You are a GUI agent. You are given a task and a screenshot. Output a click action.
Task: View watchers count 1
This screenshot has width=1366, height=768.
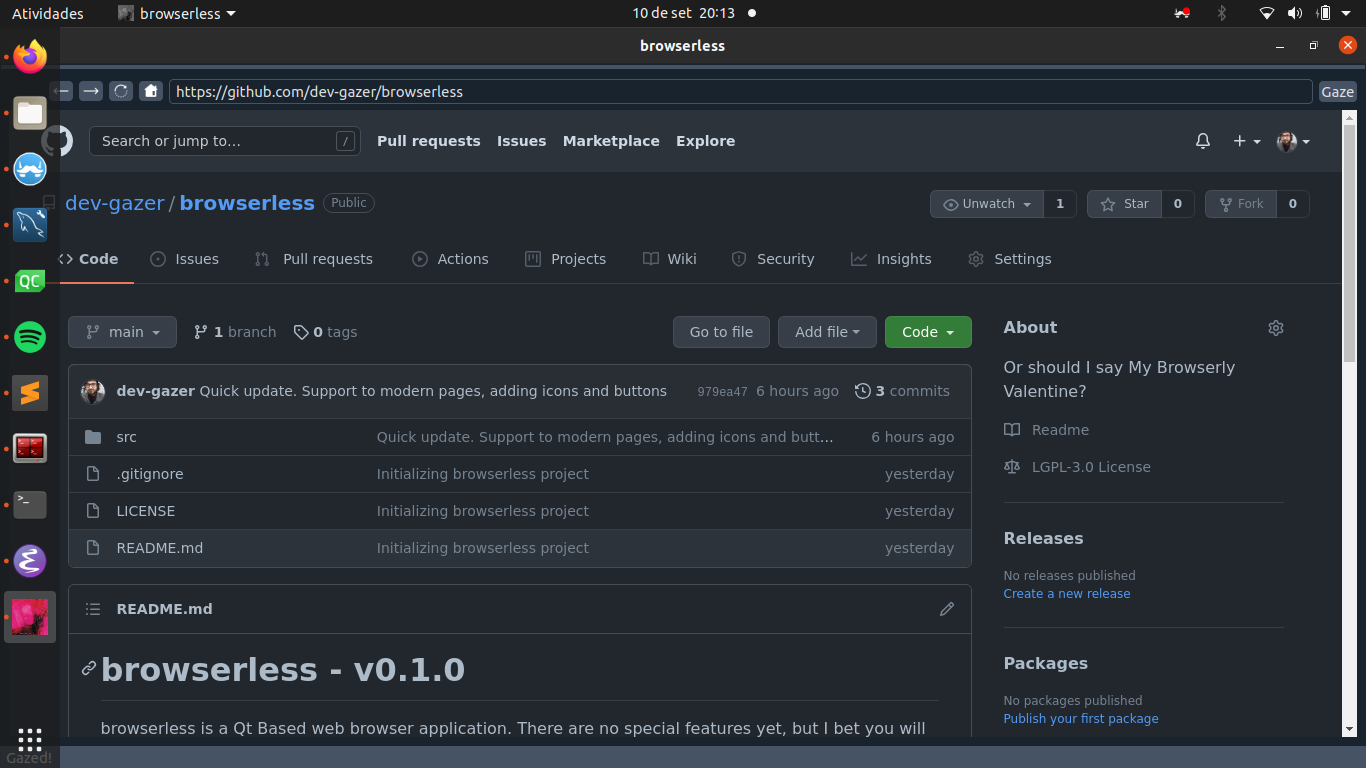click(x=1060, y=204)
